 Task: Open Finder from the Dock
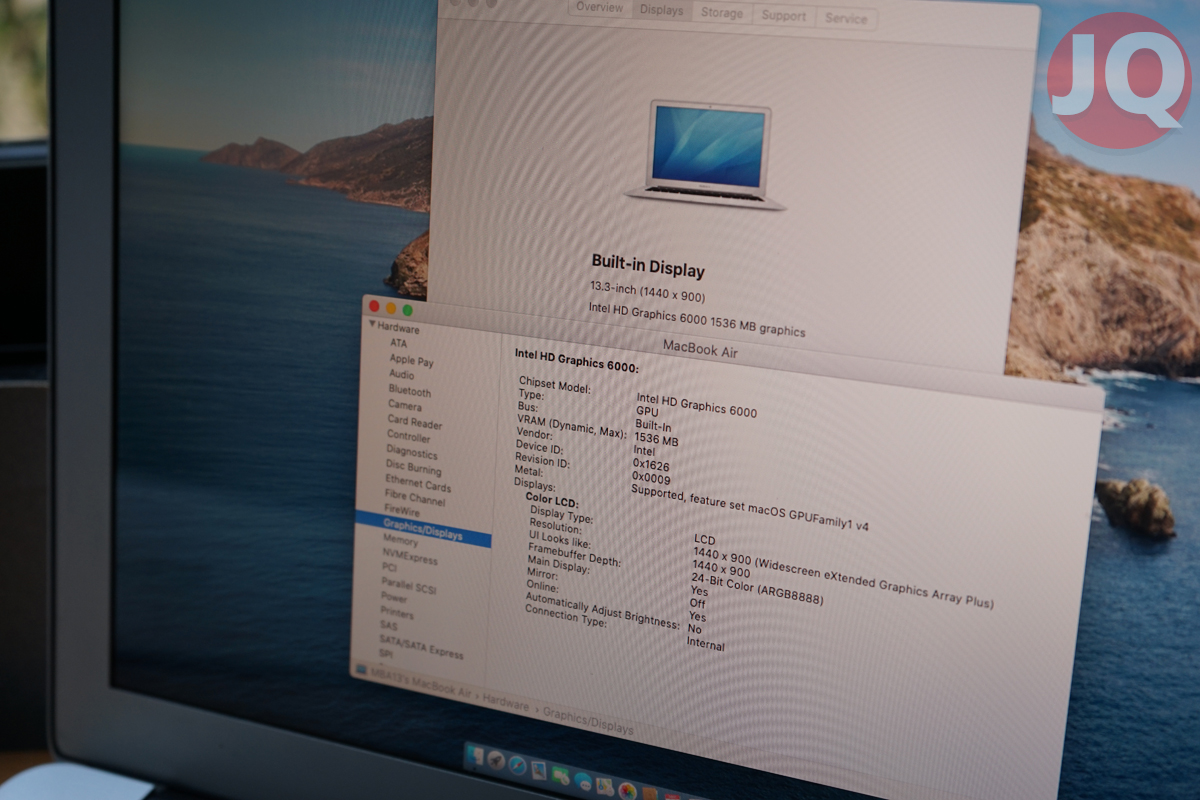(475, 755)
